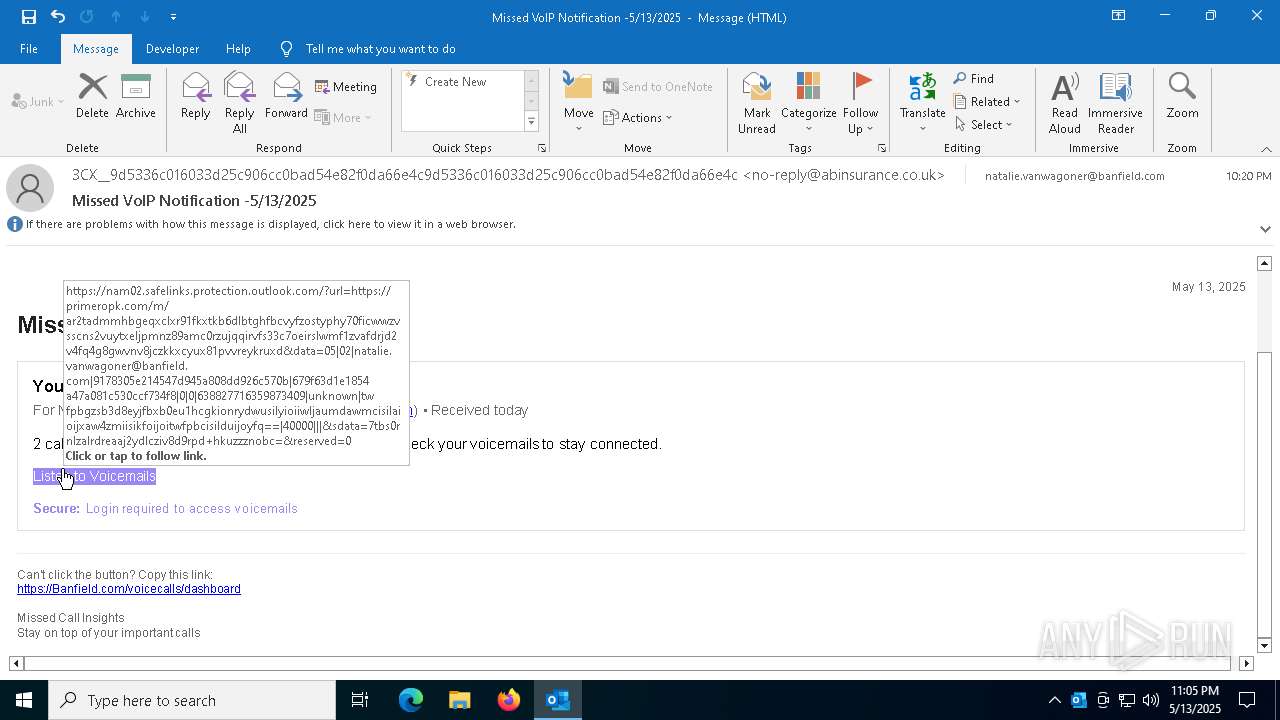Open the notification center

(x=1247, y=700)
